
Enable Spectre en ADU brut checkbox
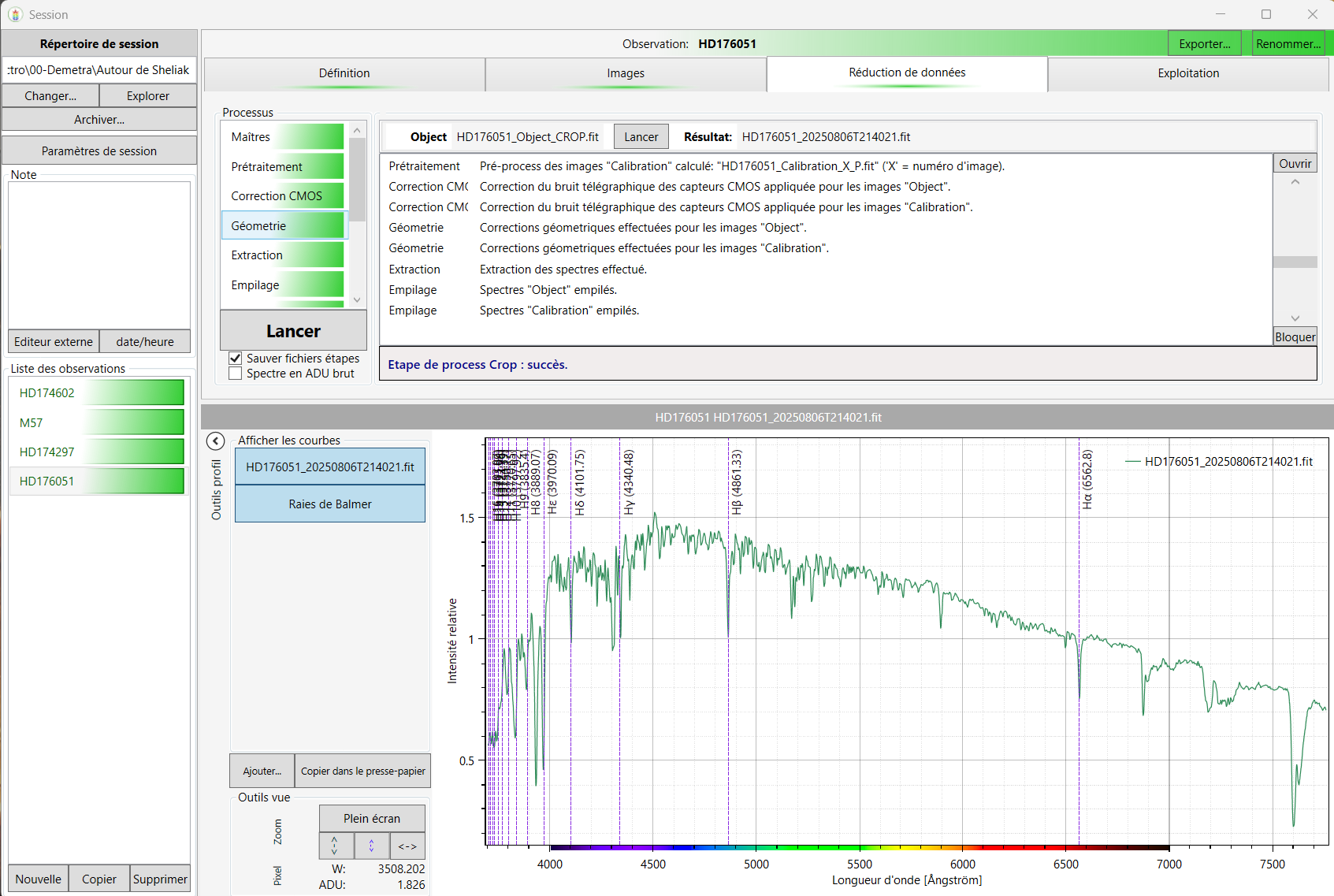coord(235,374)
